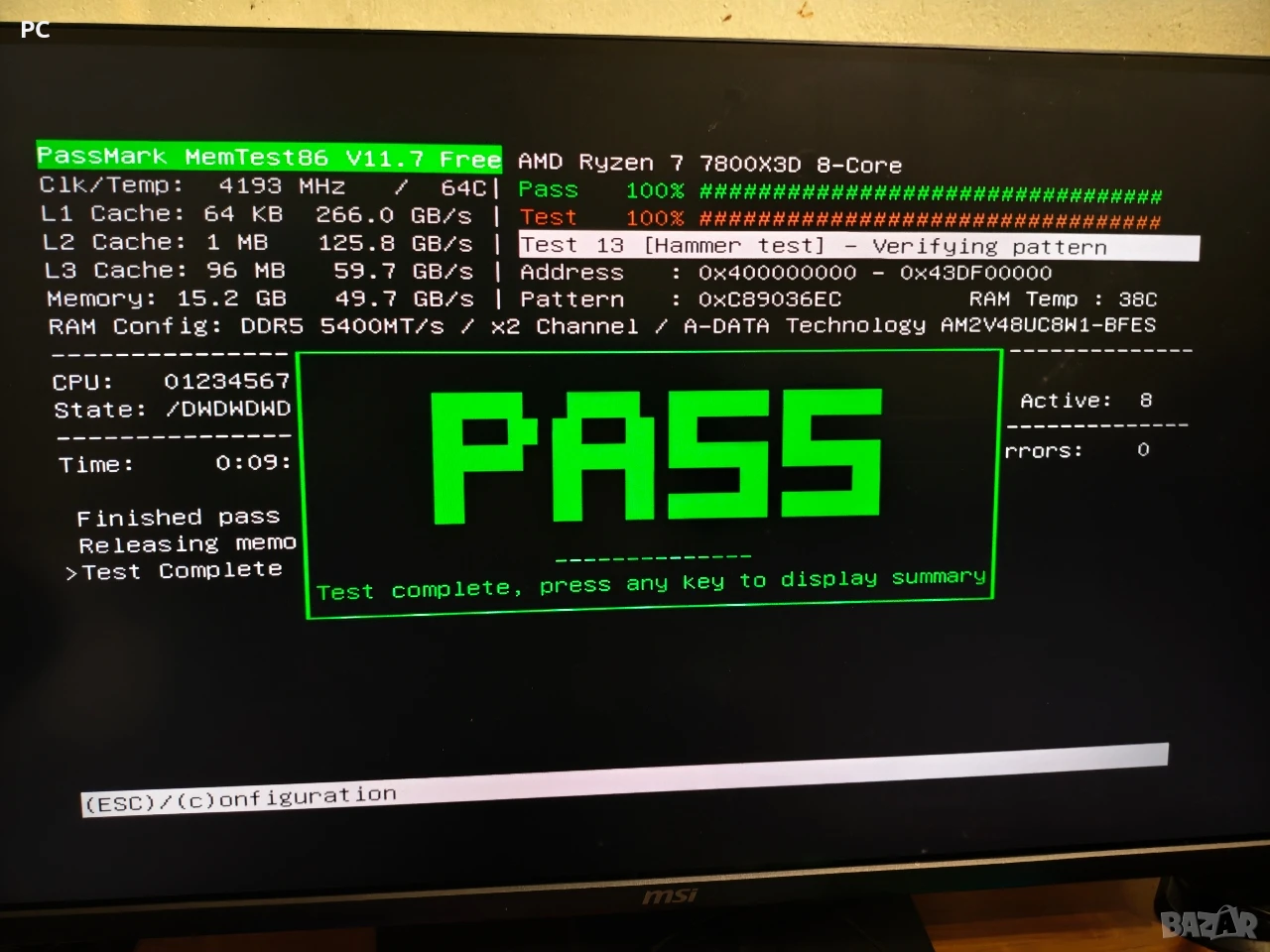1270x952 pixels.
Task: Click the Finished pass log line
Action: click(179, 518)
